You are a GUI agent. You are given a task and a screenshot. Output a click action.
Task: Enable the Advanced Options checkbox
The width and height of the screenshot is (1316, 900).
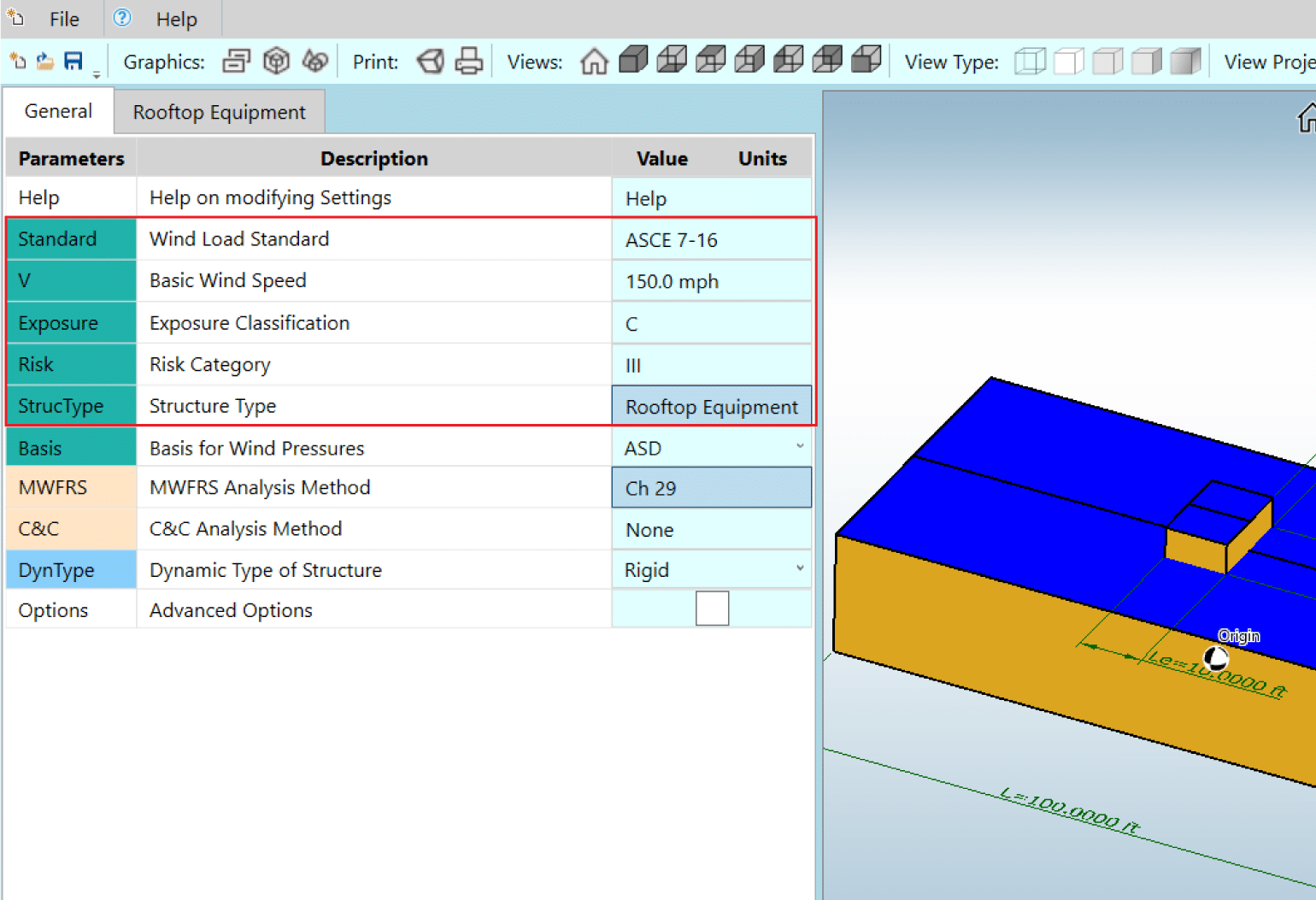[712, 609]
